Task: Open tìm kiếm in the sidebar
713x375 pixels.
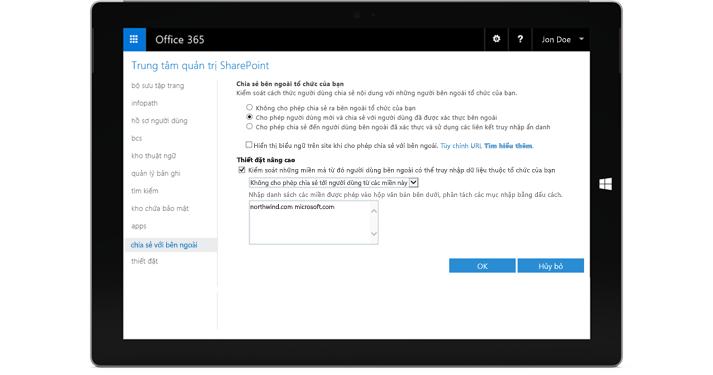Action: [x=145, y=191]
